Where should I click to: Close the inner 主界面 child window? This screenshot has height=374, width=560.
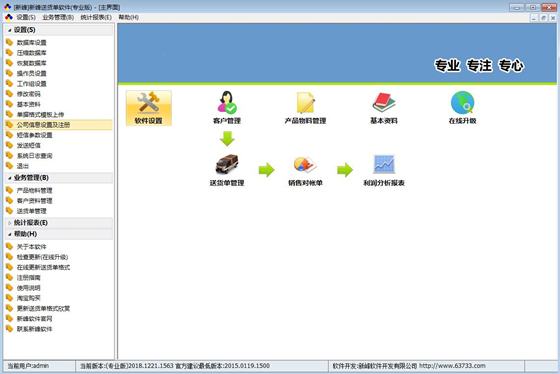coord(553,18)
